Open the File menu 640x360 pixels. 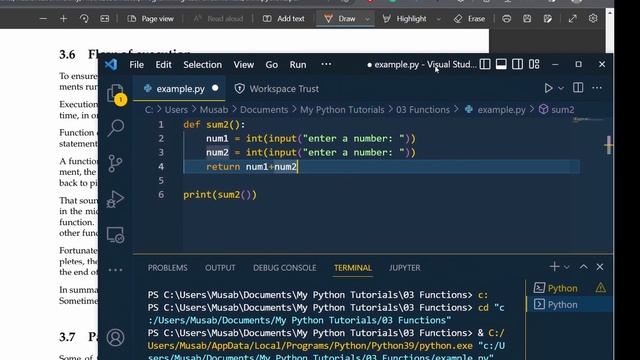click(x=136, y=64)
